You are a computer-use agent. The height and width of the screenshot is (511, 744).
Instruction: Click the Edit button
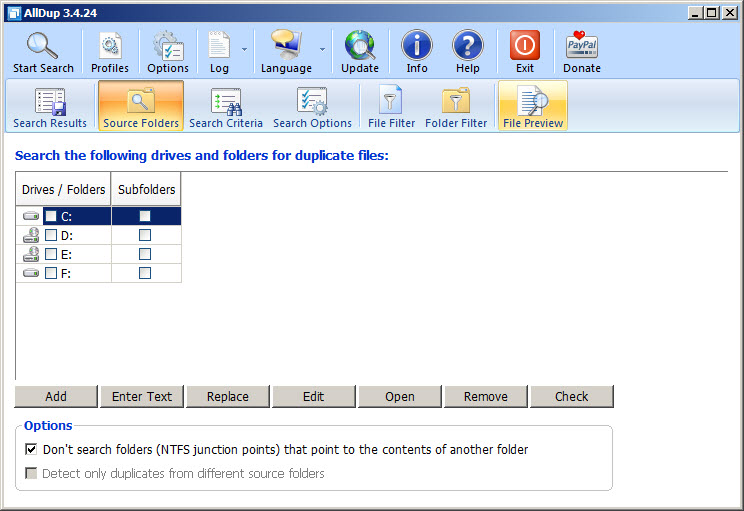[314, 397]
